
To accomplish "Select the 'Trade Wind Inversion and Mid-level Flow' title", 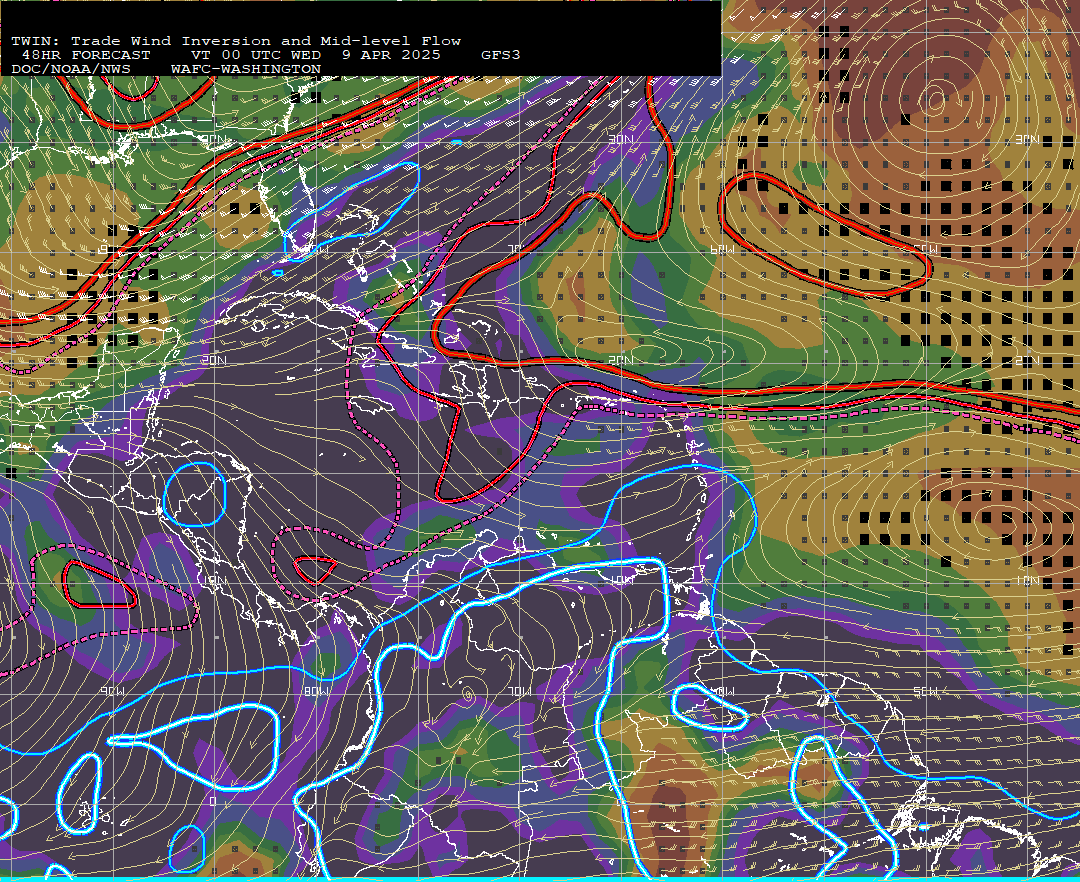I will point(267,41).
